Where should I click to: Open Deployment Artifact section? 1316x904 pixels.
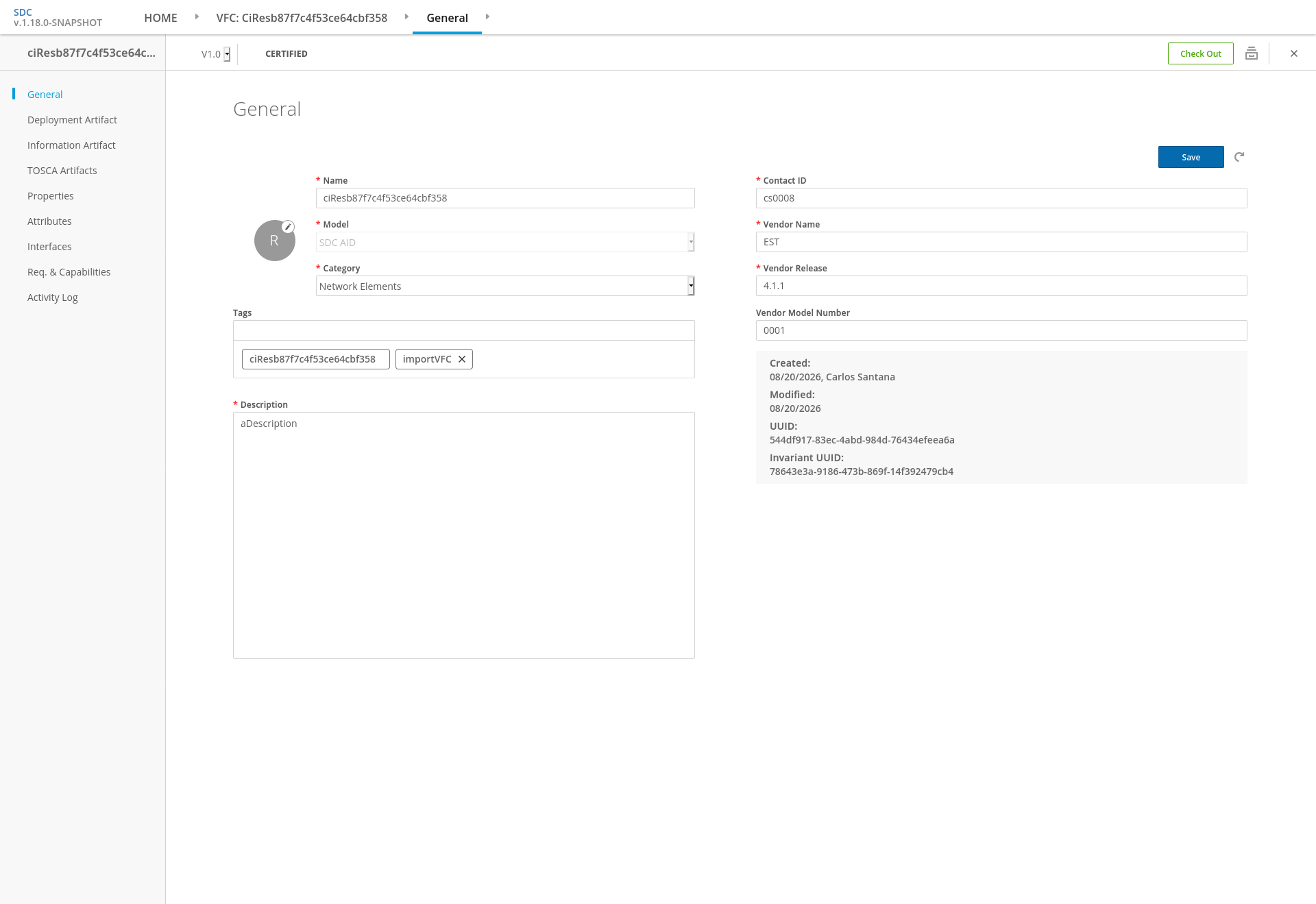coord(72,120)
